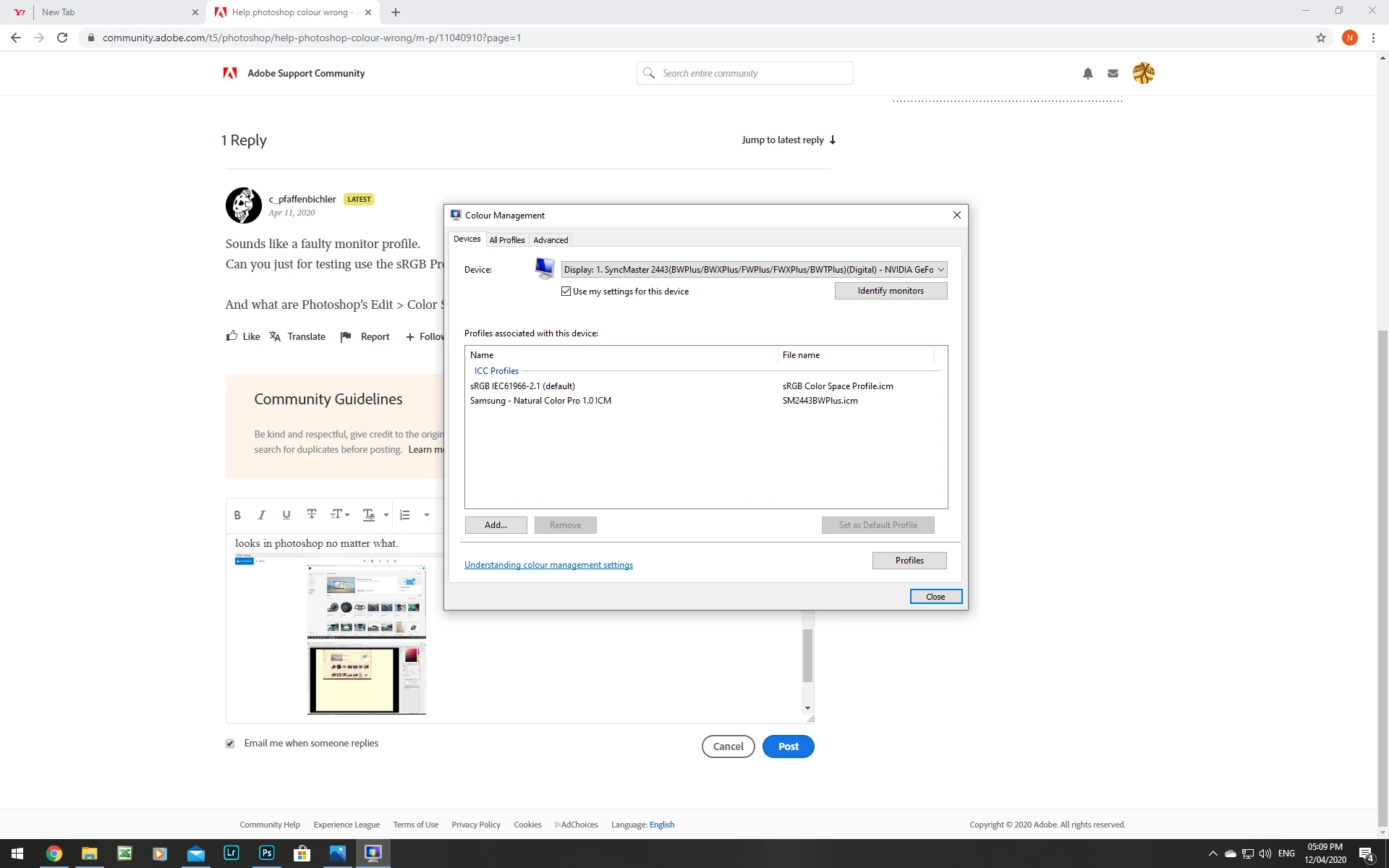Apply italic formatting in reply editor
This screenshot has height=868, width=1389.
(262, 515)
